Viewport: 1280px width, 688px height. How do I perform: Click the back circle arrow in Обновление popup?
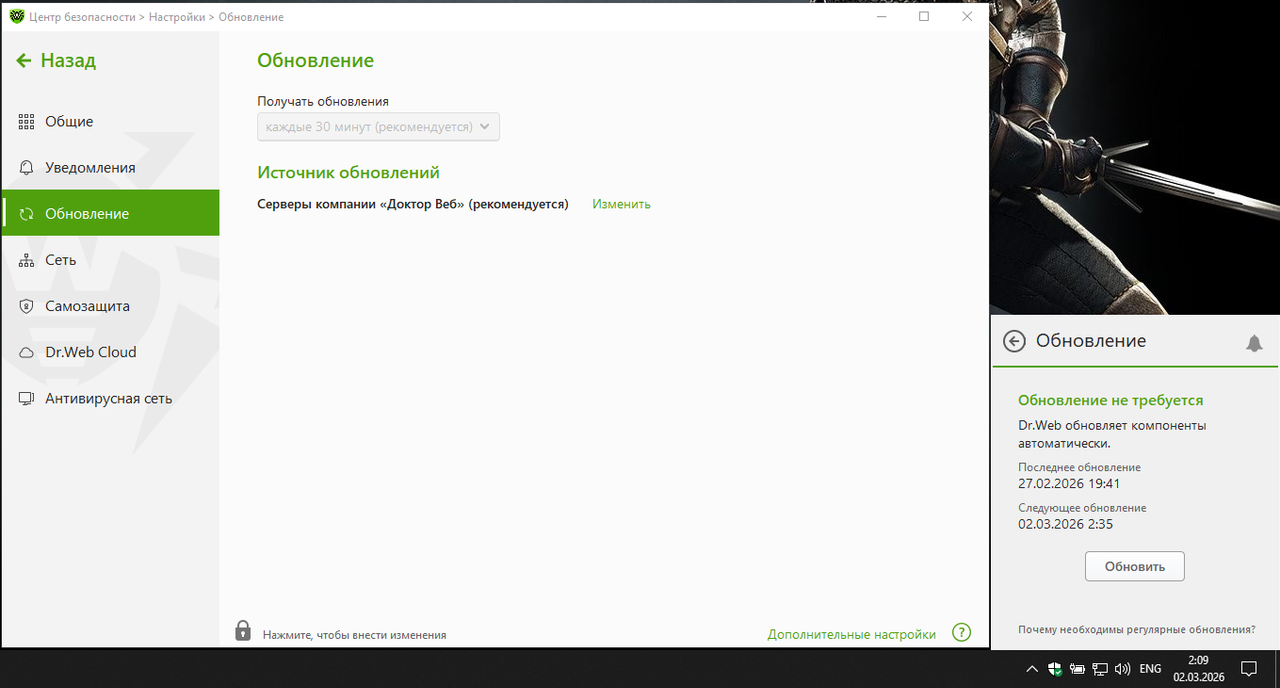point(1014,342)
